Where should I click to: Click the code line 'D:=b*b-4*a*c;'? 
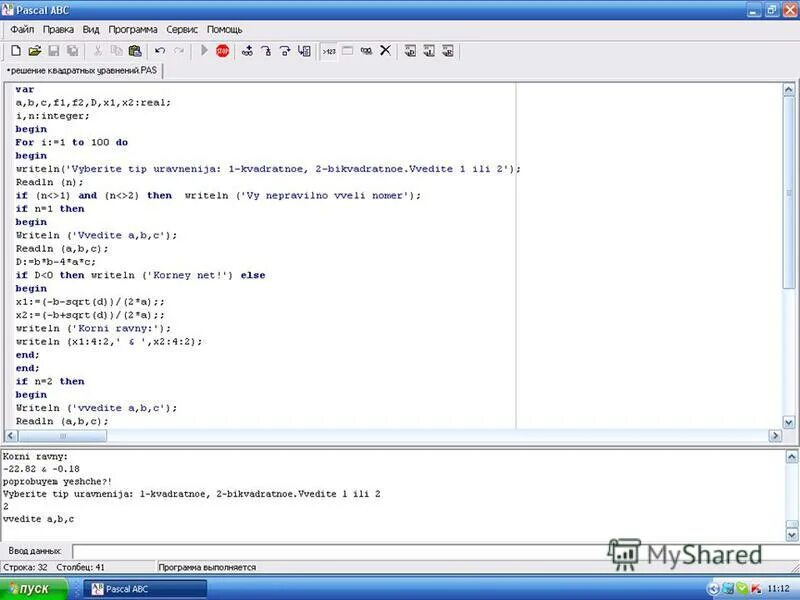56,262
